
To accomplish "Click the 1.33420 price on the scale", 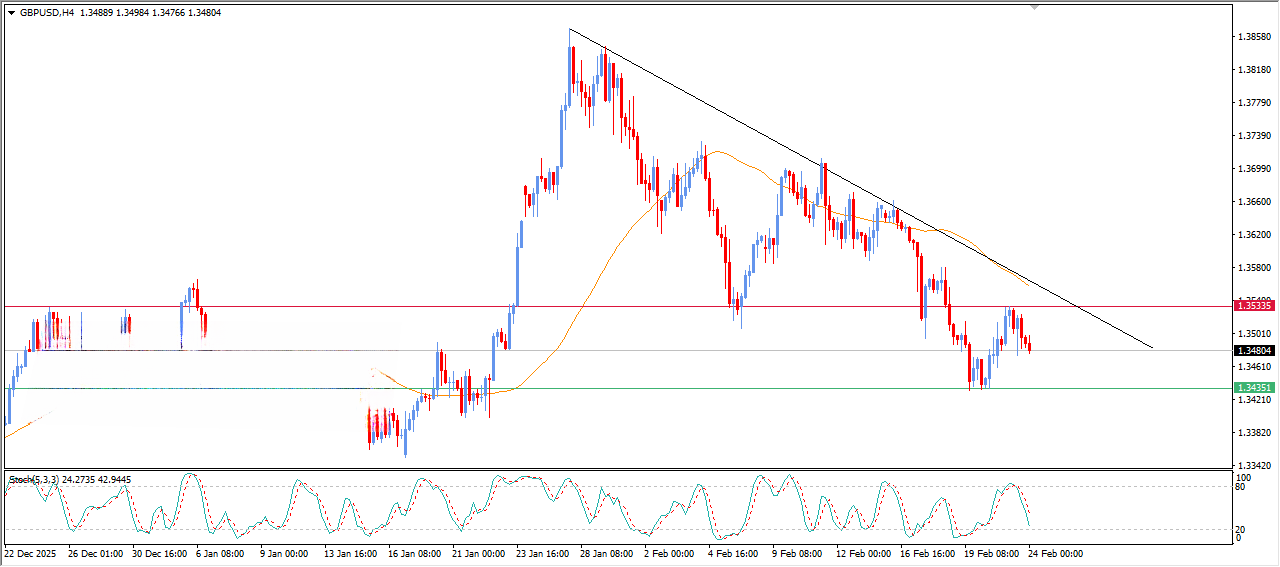I will (1254, 465).
